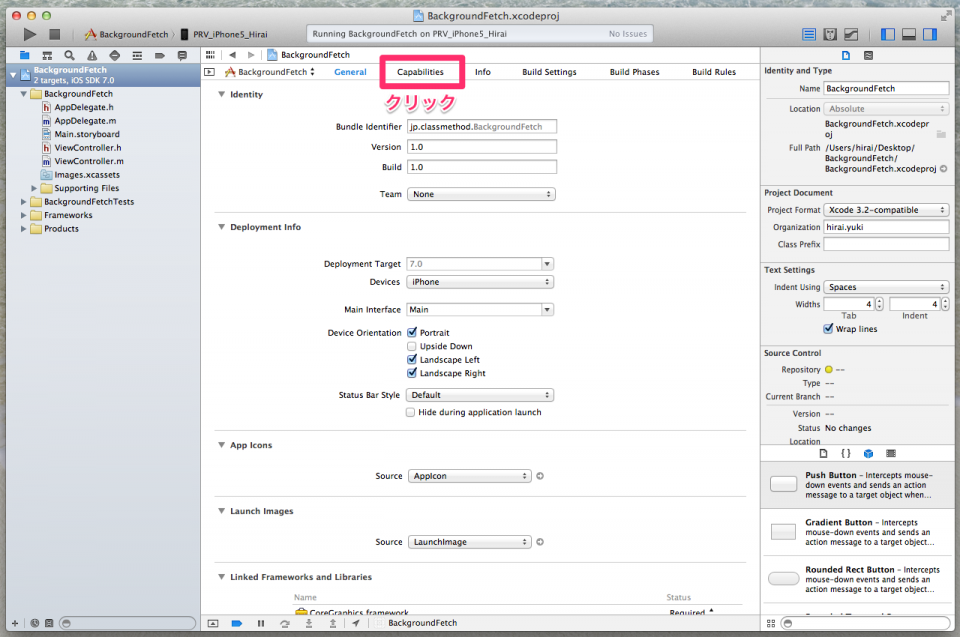
Task: Open the Code snippet library braces icon
Action: point(846,453)
